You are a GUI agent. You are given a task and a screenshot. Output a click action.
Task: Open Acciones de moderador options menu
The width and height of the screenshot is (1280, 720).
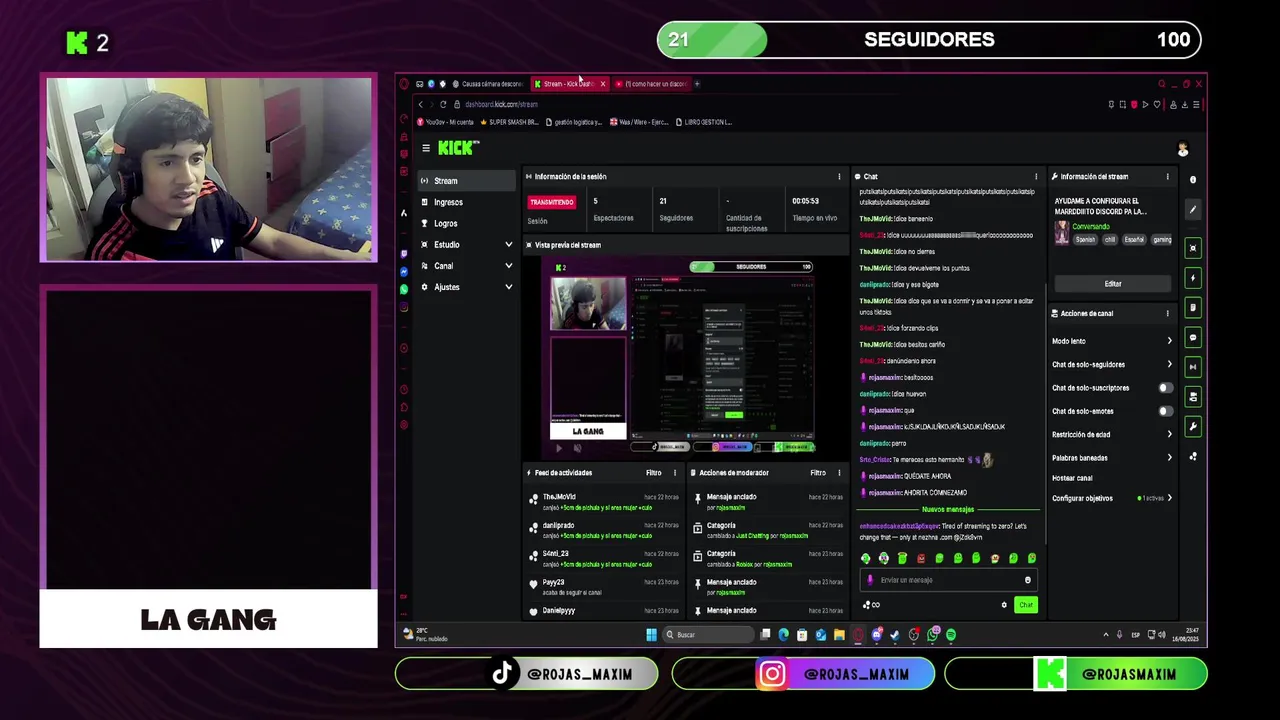point(839,473)
